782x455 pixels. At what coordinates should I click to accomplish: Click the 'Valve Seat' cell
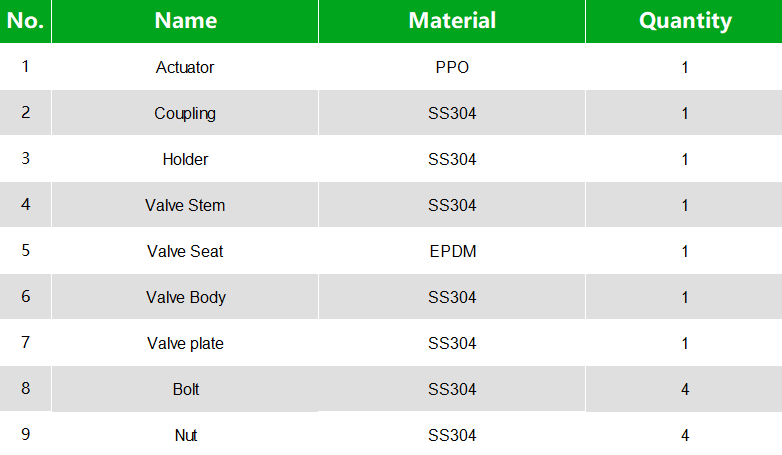185,252
